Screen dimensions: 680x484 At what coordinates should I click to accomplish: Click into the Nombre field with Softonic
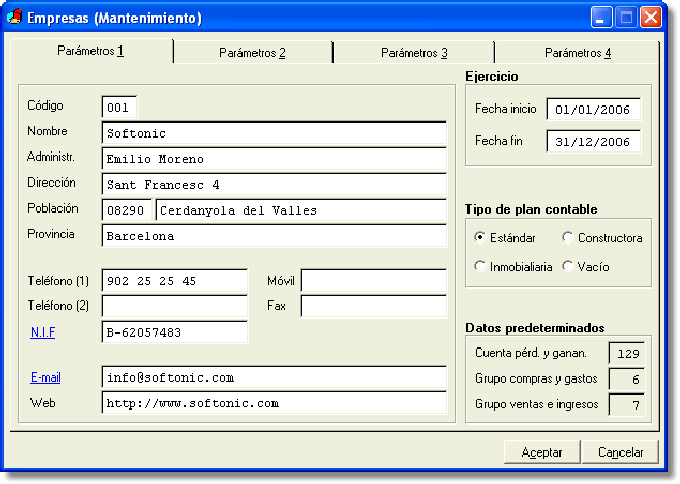click(274, 133)
